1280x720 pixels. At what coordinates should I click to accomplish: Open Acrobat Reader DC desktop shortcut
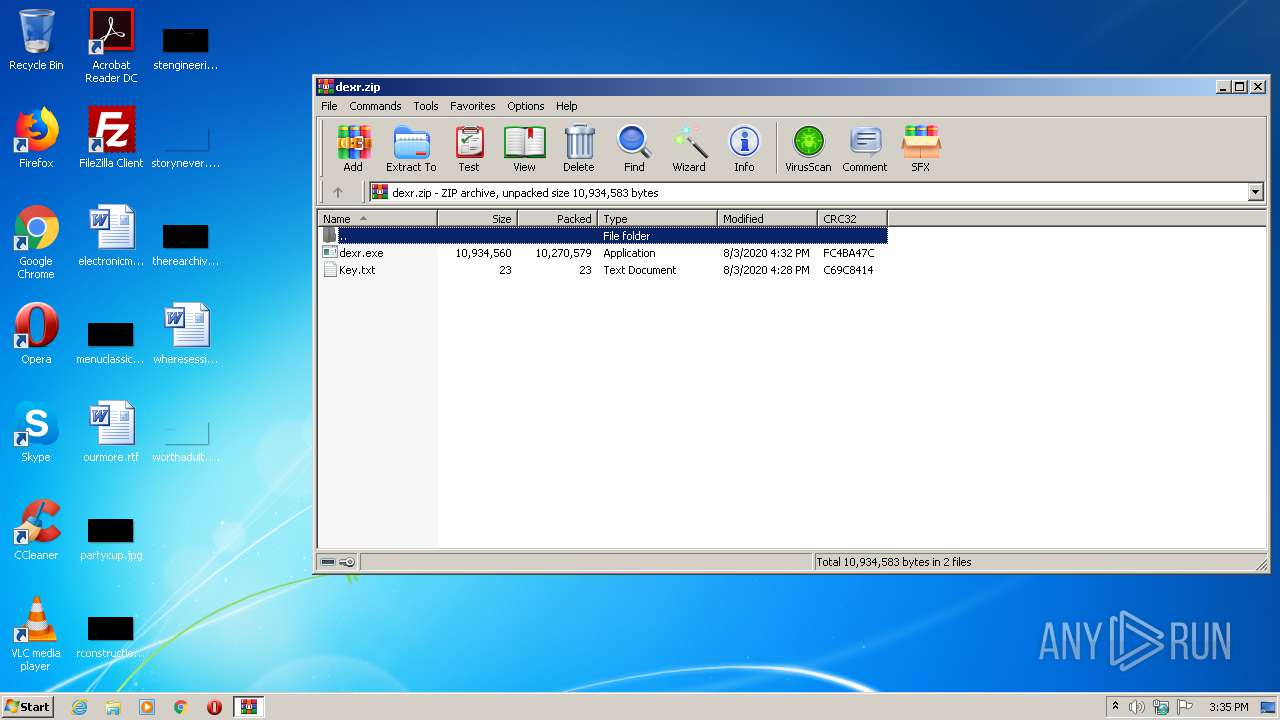[111, 46]
